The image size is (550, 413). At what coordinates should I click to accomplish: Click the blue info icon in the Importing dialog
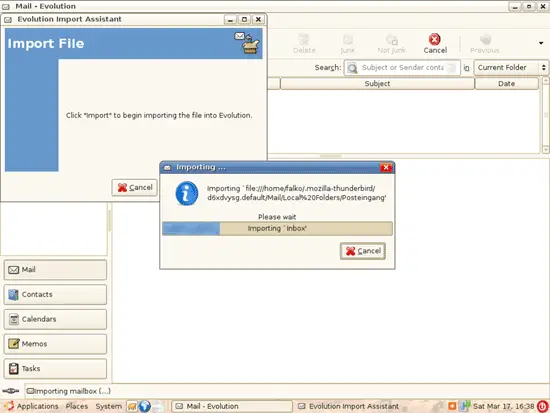click(x=187, y=193)
